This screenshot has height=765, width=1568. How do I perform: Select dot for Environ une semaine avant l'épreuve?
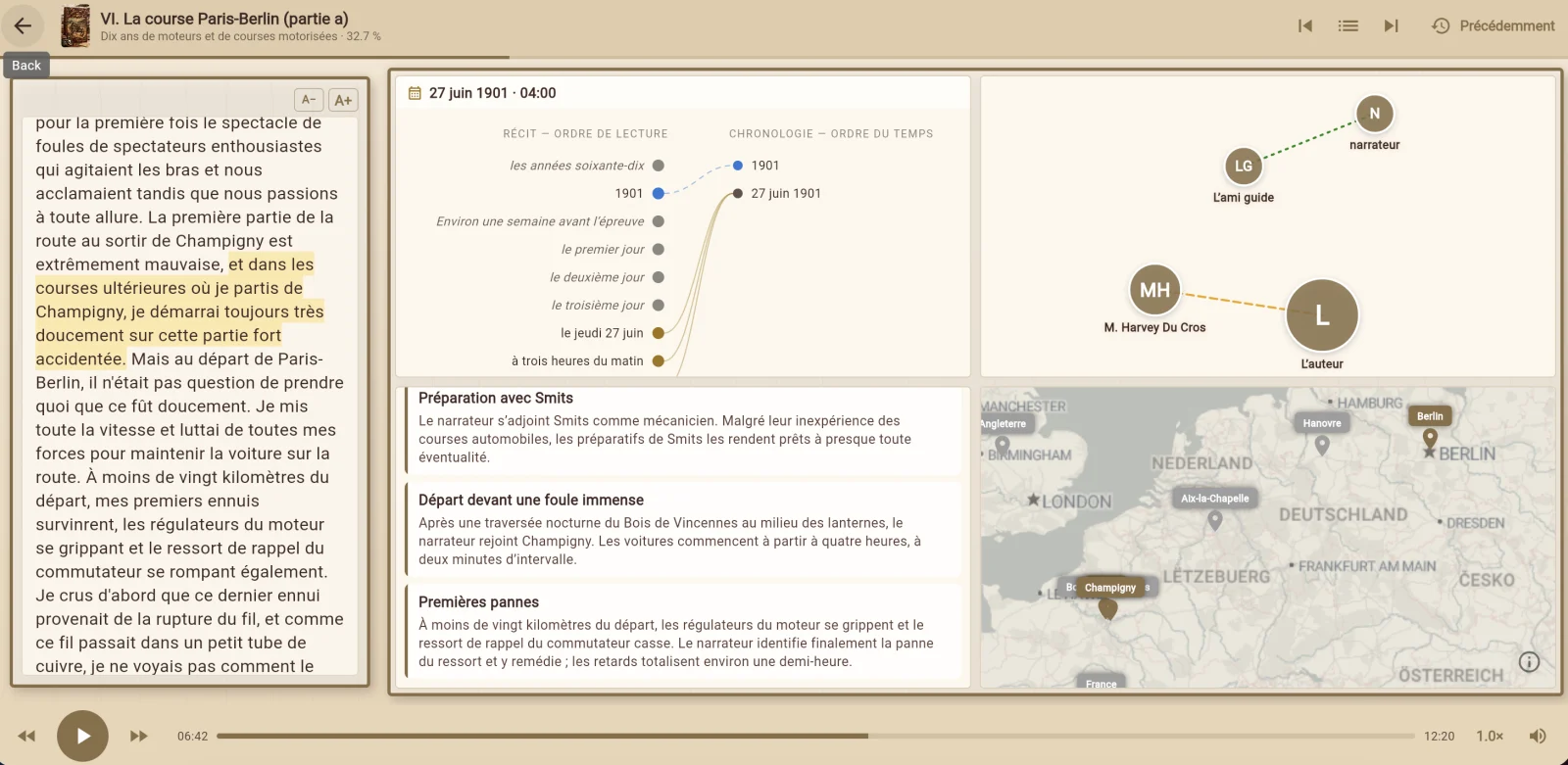pos(659,221)
